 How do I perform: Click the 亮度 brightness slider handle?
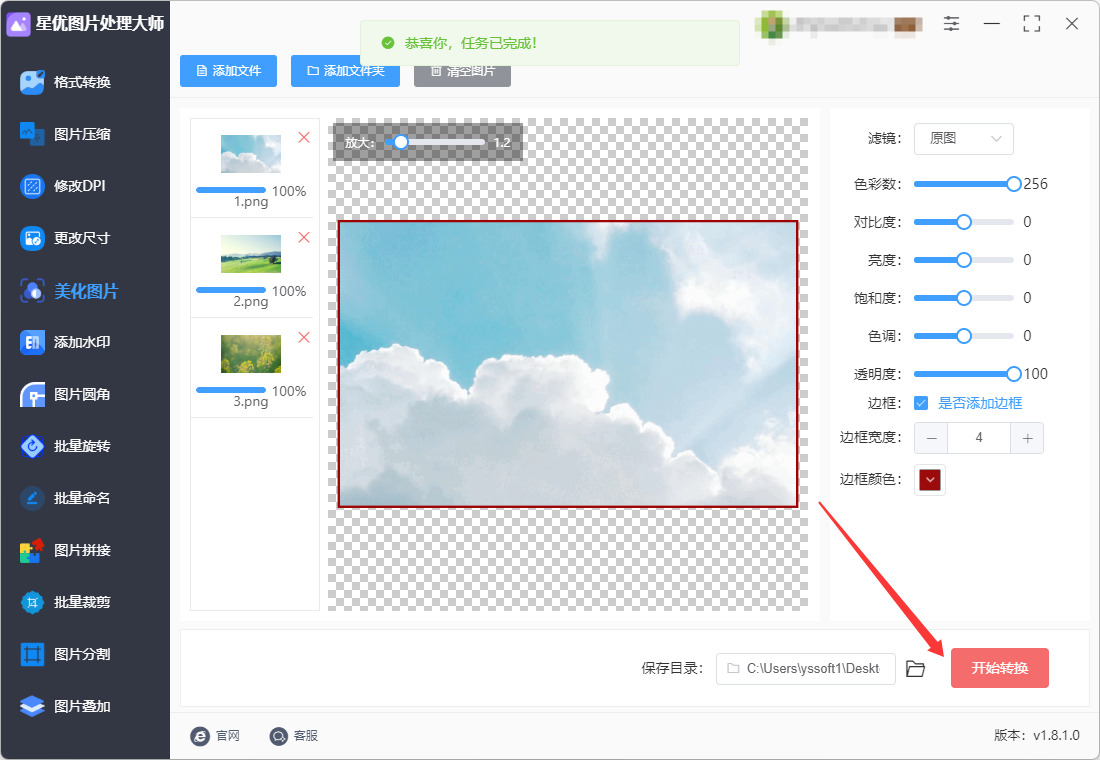point(964,260)
